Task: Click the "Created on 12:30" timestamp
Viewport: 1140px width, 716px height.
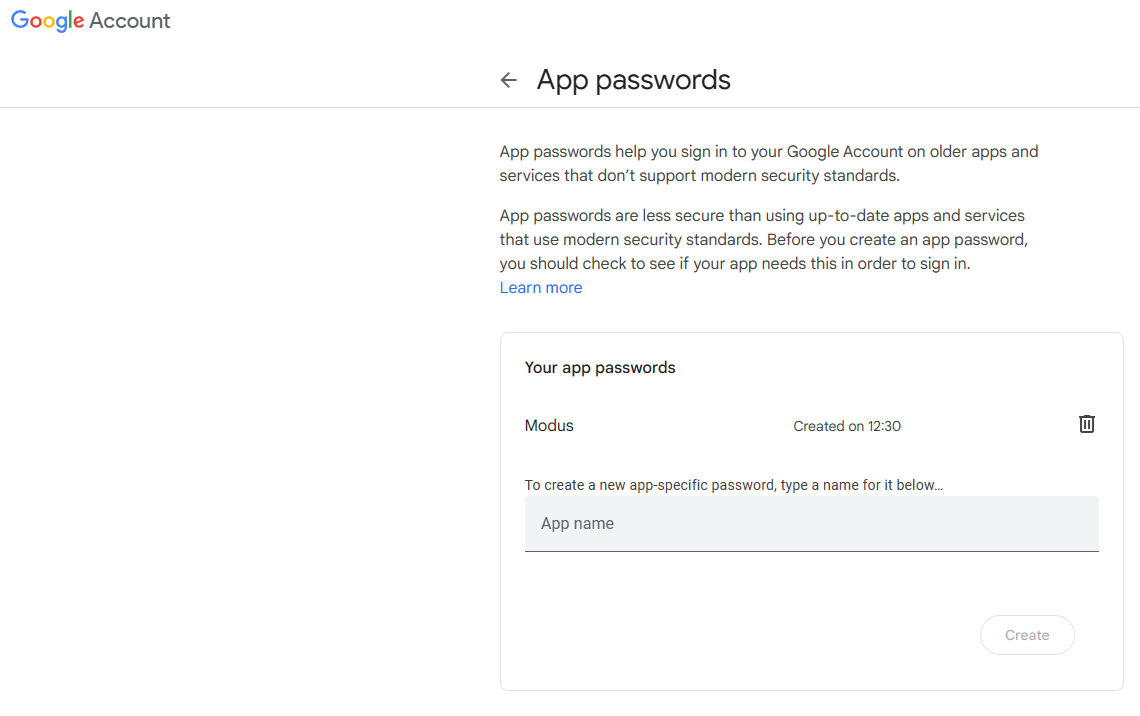Action: click(x=846, y=426)
